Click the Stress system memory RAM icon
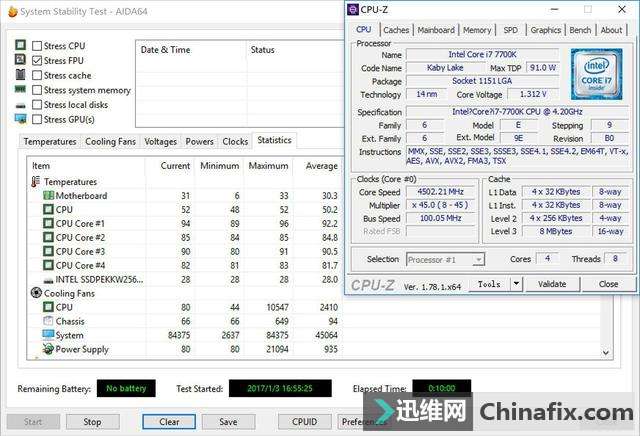This screenshot has width=640, height=436. pos(20,89)
